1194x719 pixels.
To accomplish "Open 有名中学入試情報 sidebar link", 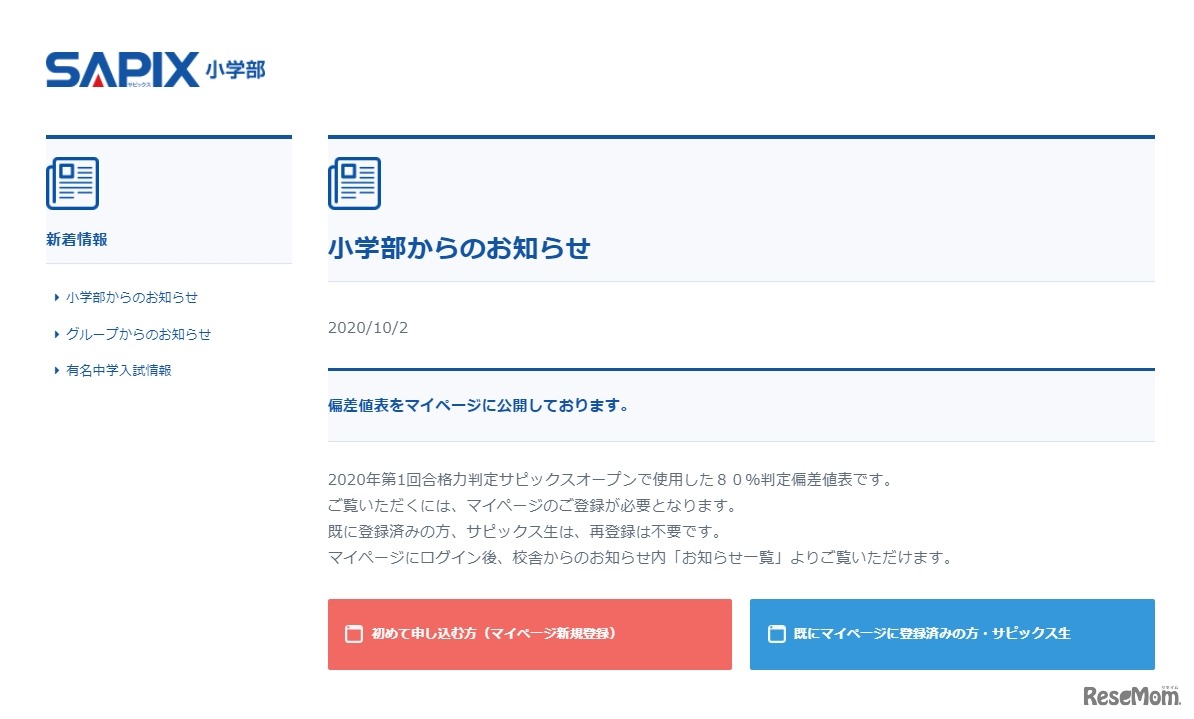I will (x=119, y=370).
